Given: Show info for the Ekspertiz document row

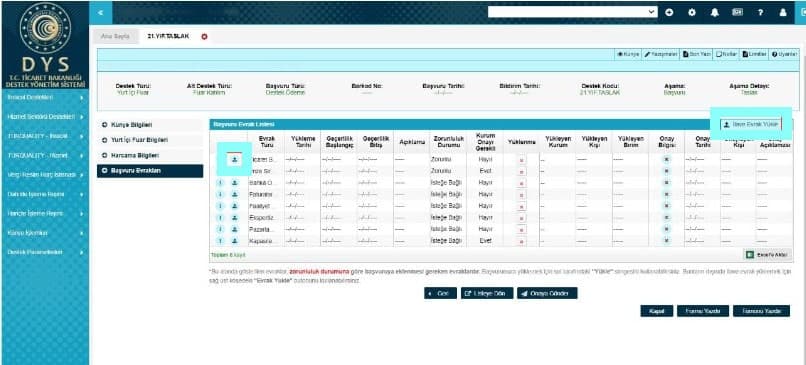Looking at the screenshot, I should (220, 217).
